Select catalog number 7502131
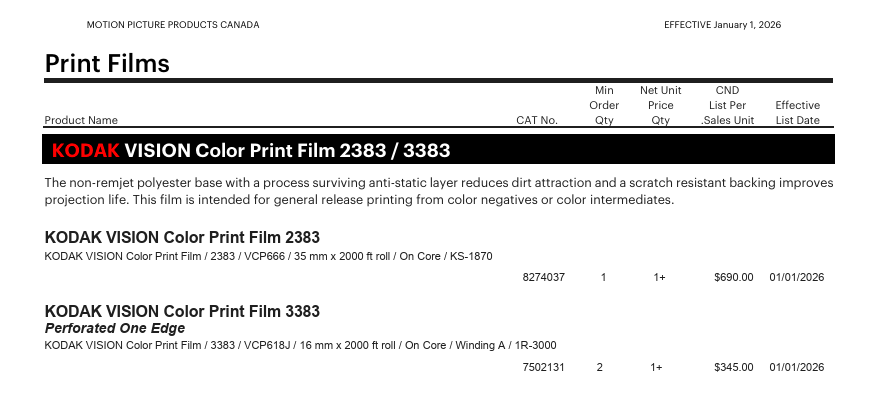The width and height of the screenshot is (890, 408). click(x=544, y=367)
